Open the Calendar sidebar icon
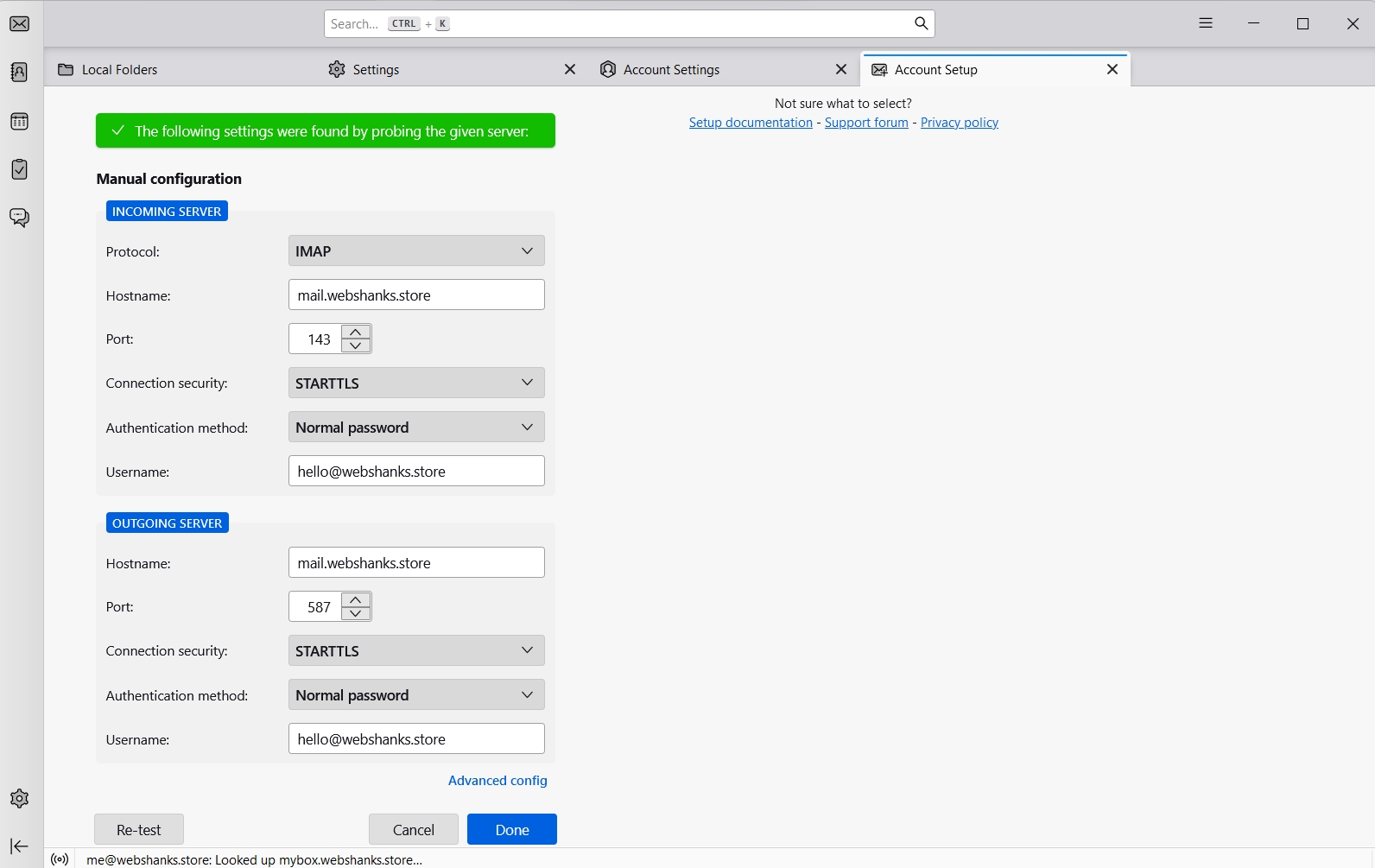This screenshot has height=868, width=1375. point(19,122)
